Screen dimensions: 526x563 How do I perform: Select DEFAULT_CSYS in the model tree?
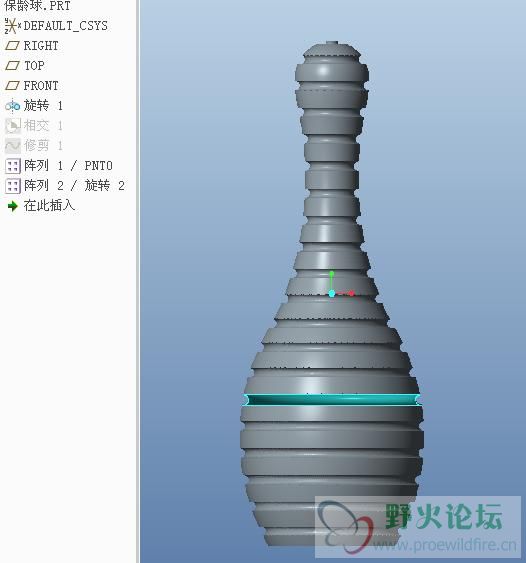(x=65, y=26)
